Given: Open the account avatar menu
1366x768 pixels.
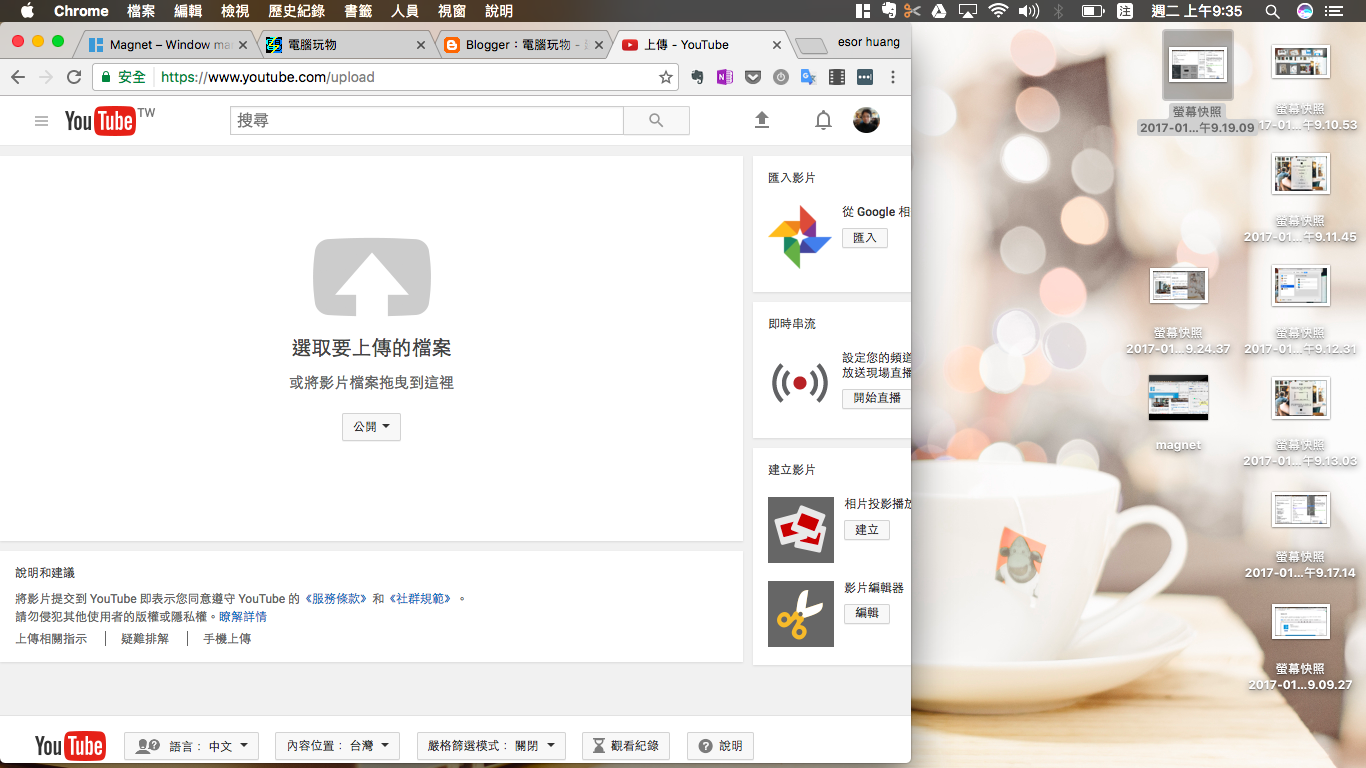Looking at the screenshot, I should [x=866, y=120].
